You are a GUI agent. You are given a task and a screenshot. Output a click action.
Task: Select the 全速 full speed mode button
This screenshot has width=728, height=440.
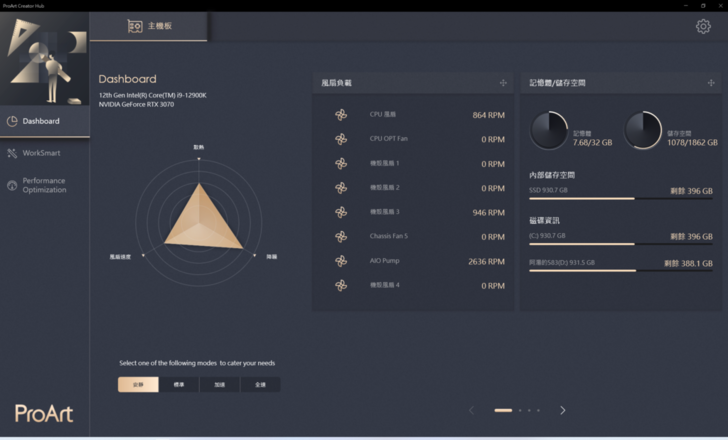tap(260, 384)
